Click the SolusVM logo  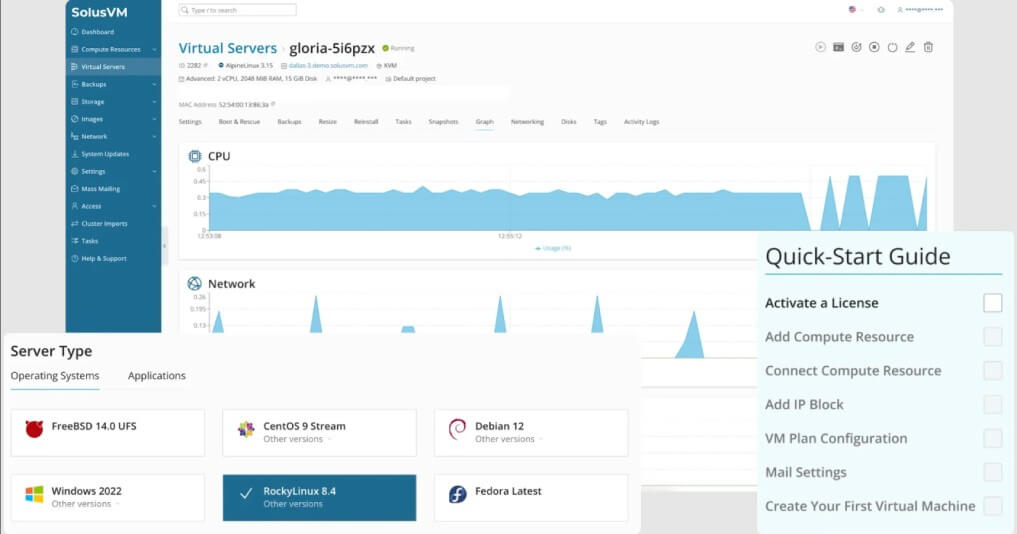pyautogui.click(x=99, y=12)
